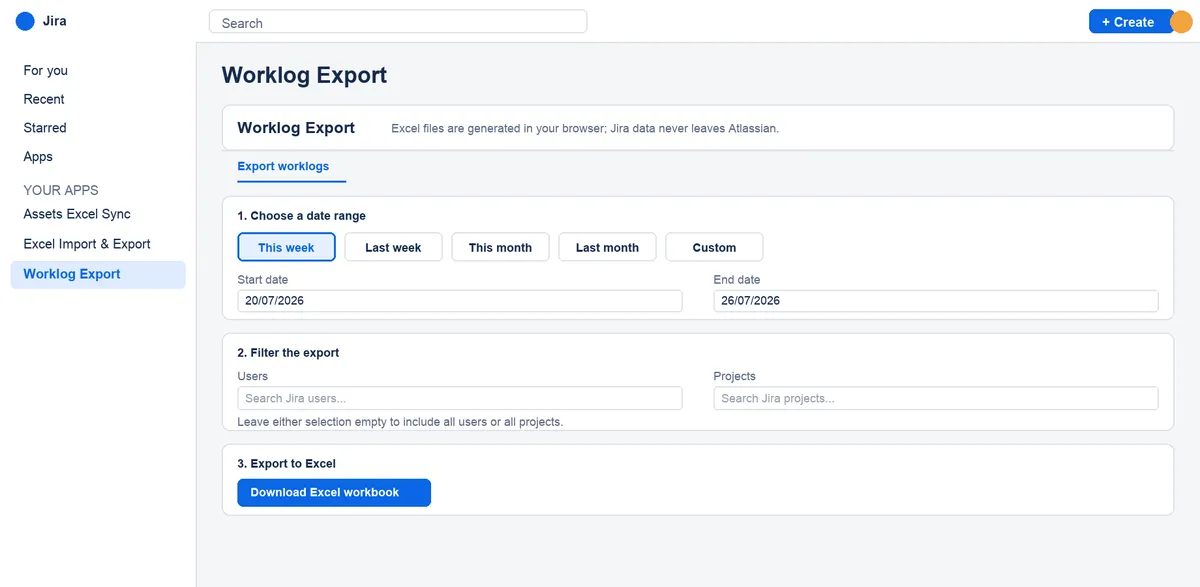
Task: Open the Search Jira projects box
Action: 936,398
